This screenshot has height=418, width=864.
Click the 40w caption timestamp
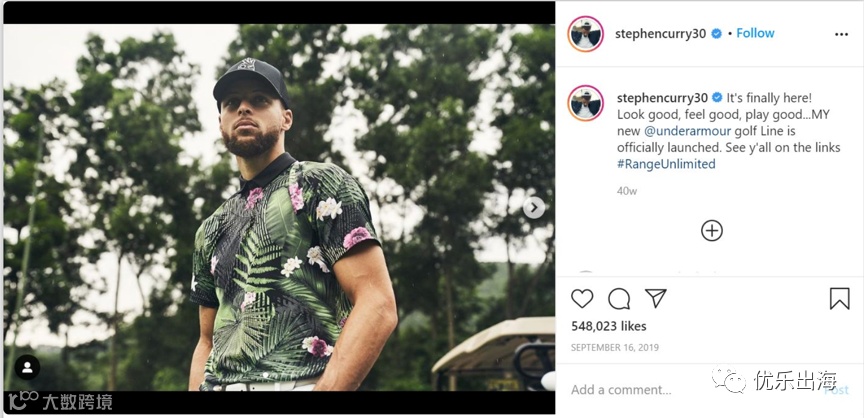click(x=627, y=190)
